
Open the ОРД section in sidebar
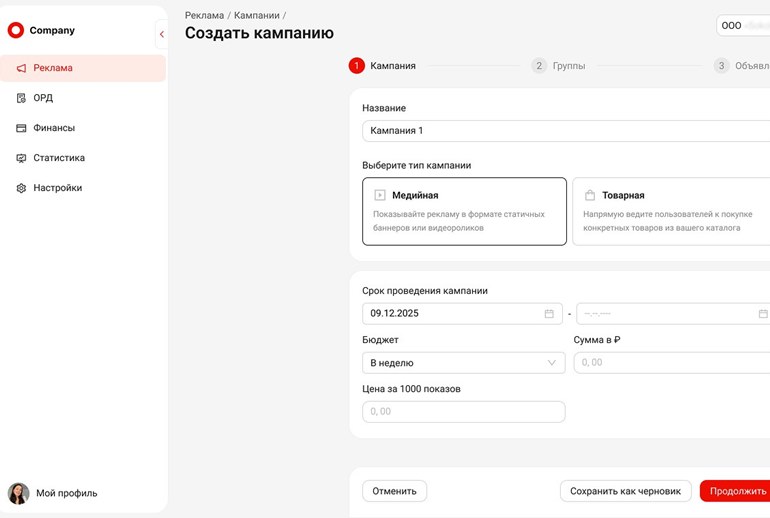pos(43,98)
